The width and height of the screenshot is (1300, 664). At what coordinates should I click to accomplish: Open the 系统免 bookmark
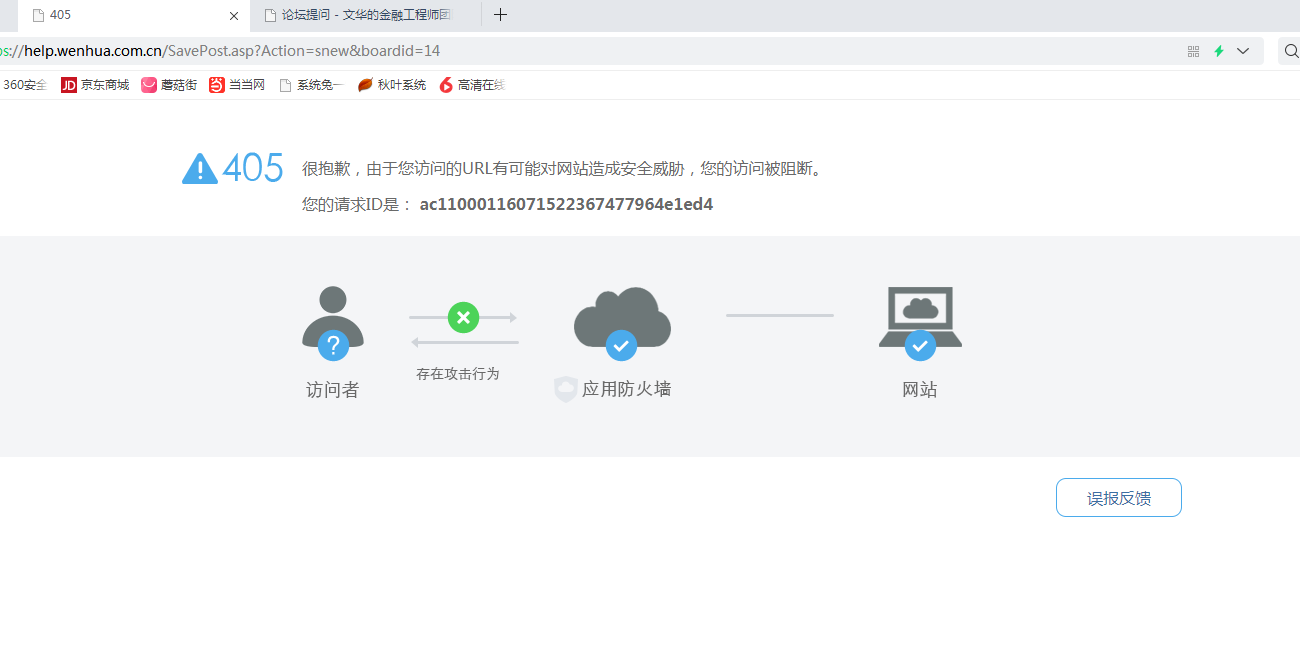coord(310,85)
